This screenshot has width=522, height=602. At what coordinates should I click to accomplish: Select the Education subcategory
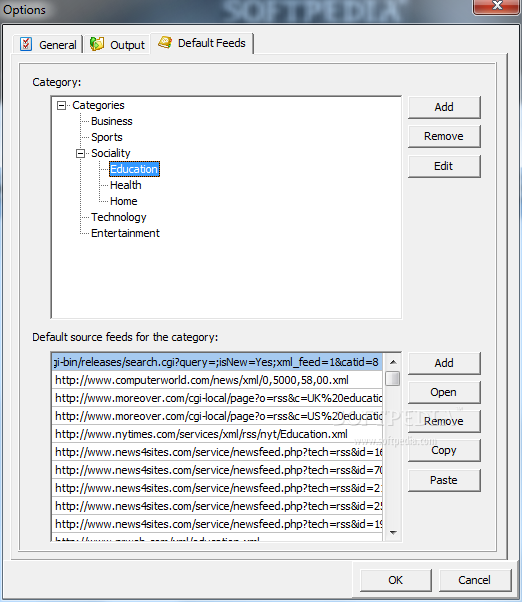coord(134,169)
